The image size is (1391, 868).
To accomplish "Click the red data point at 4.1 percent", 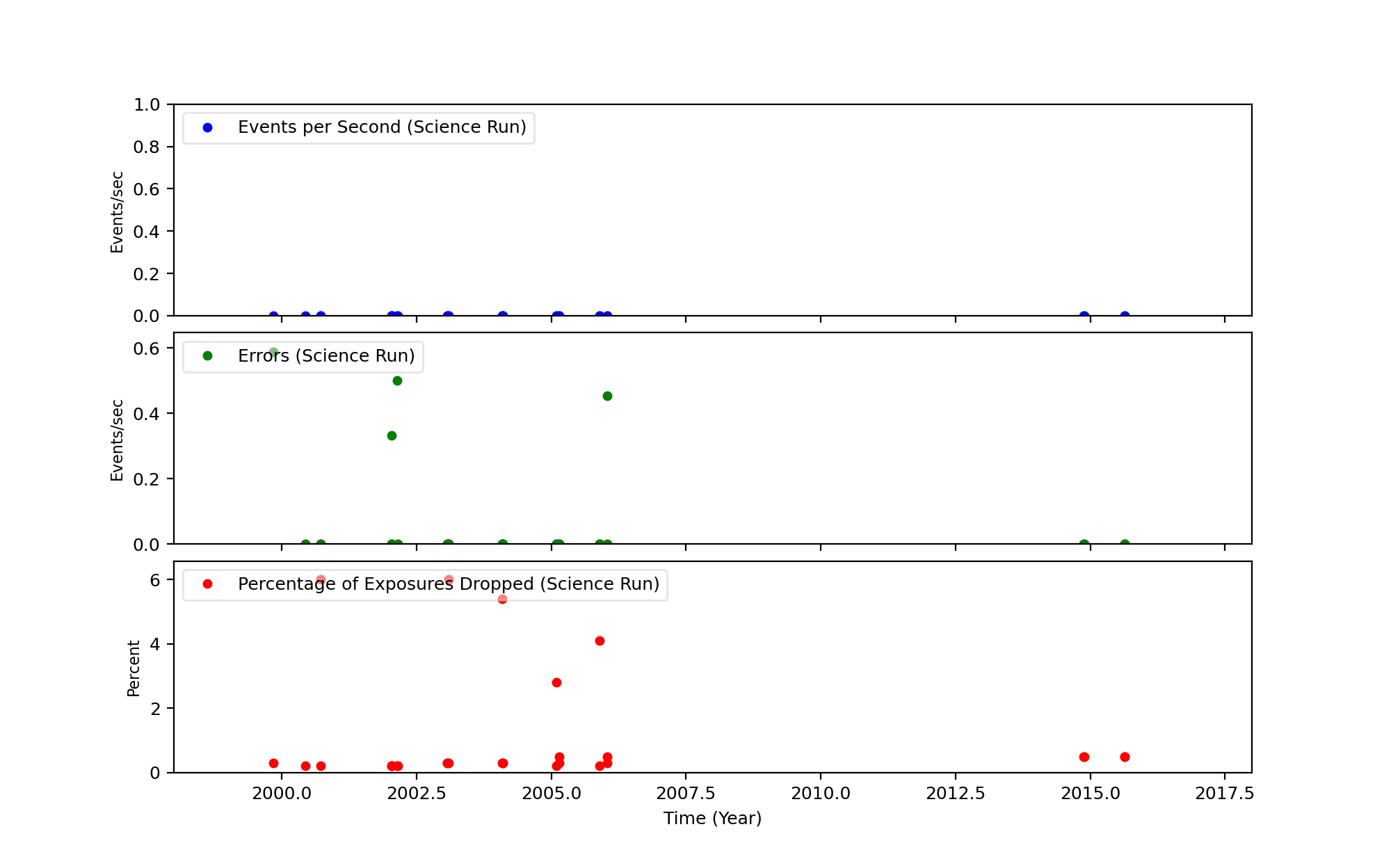I will coord(600,641).
